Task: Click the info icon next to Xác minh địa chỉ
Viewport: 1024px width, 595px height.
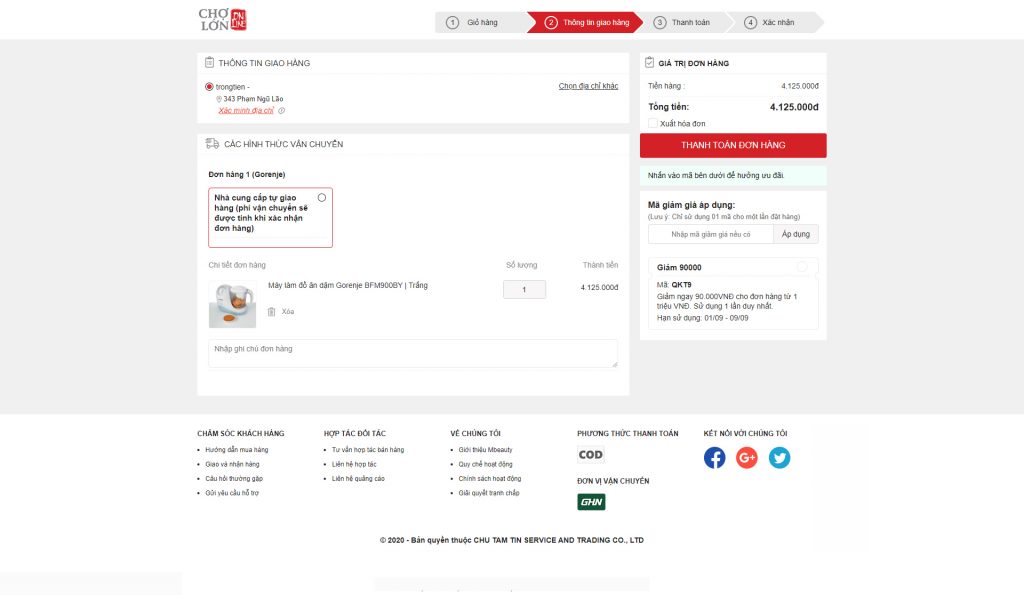Action: (x=281, y=110)
